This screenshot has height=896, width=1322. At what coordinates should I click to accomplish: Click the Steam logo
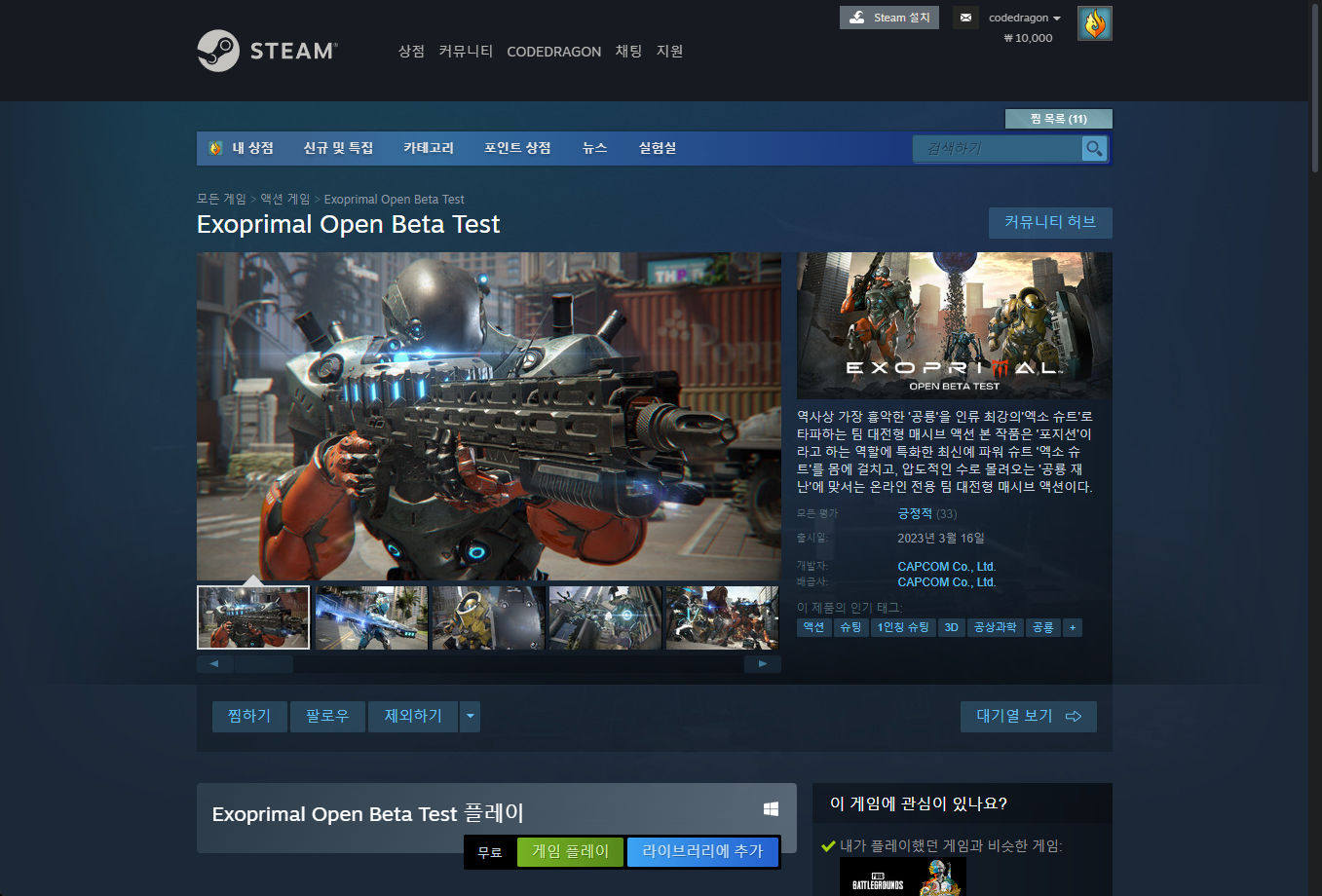pos(267,51)
